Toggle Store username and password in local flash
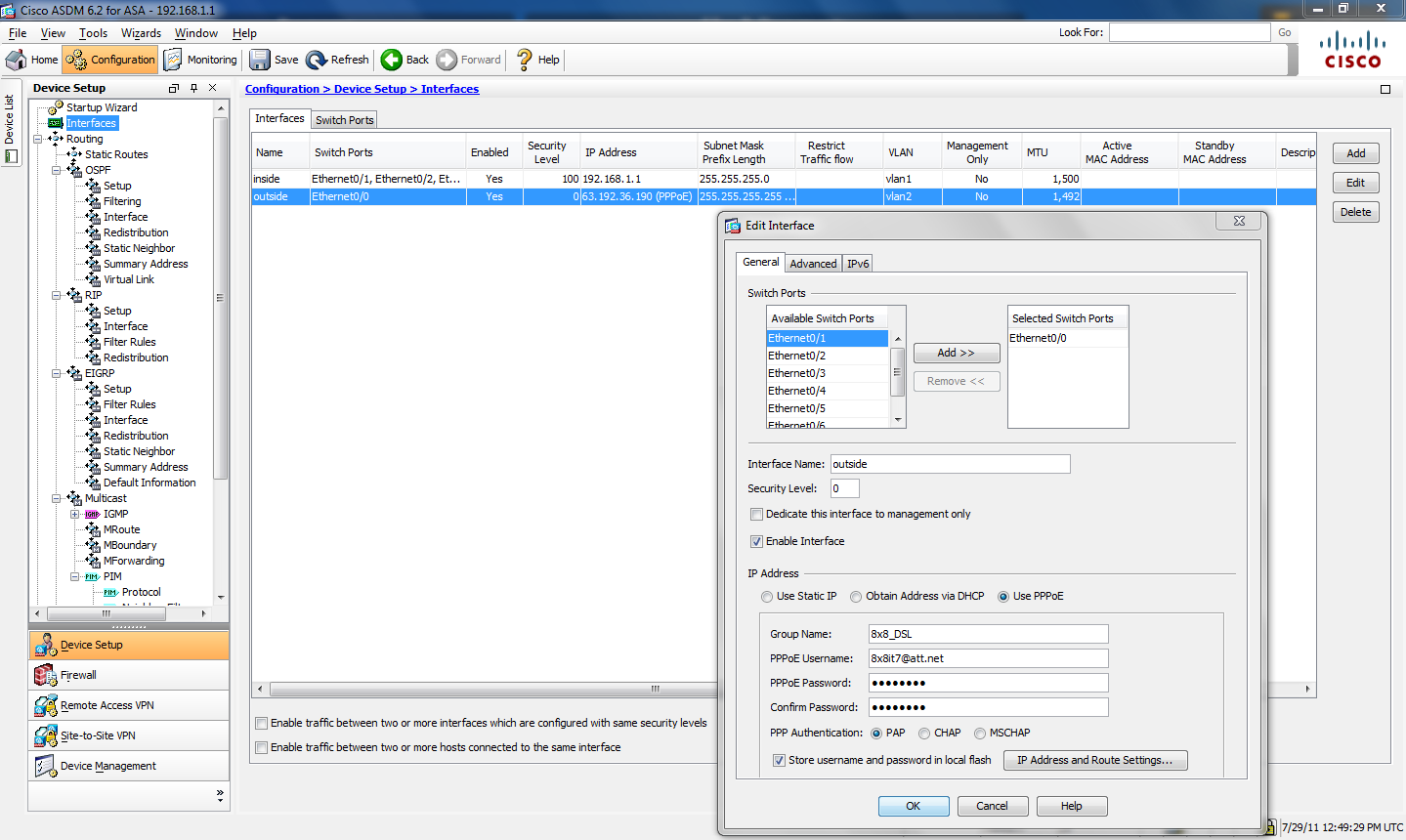This screenshot has width=1406, height=840. (779, 760)
